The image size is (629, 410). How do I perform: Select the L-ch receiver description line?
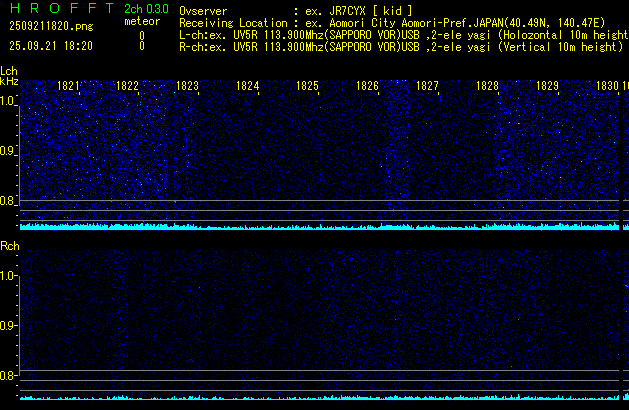(x=403, y=34)
